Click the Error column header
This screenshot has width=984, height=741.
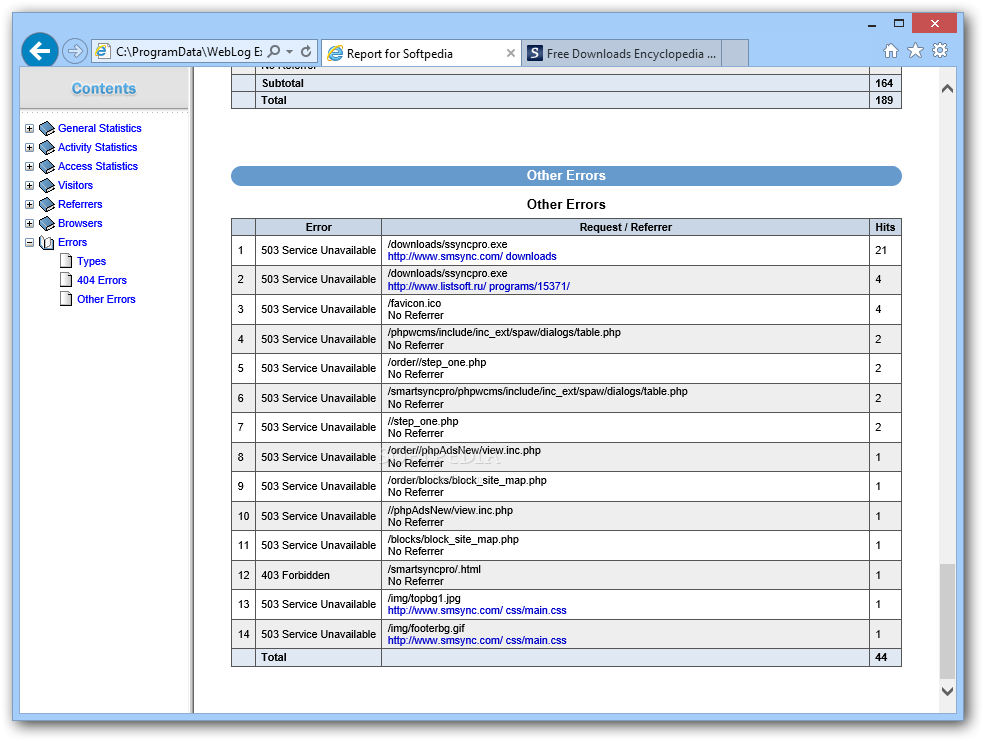[x=319, y=227]
